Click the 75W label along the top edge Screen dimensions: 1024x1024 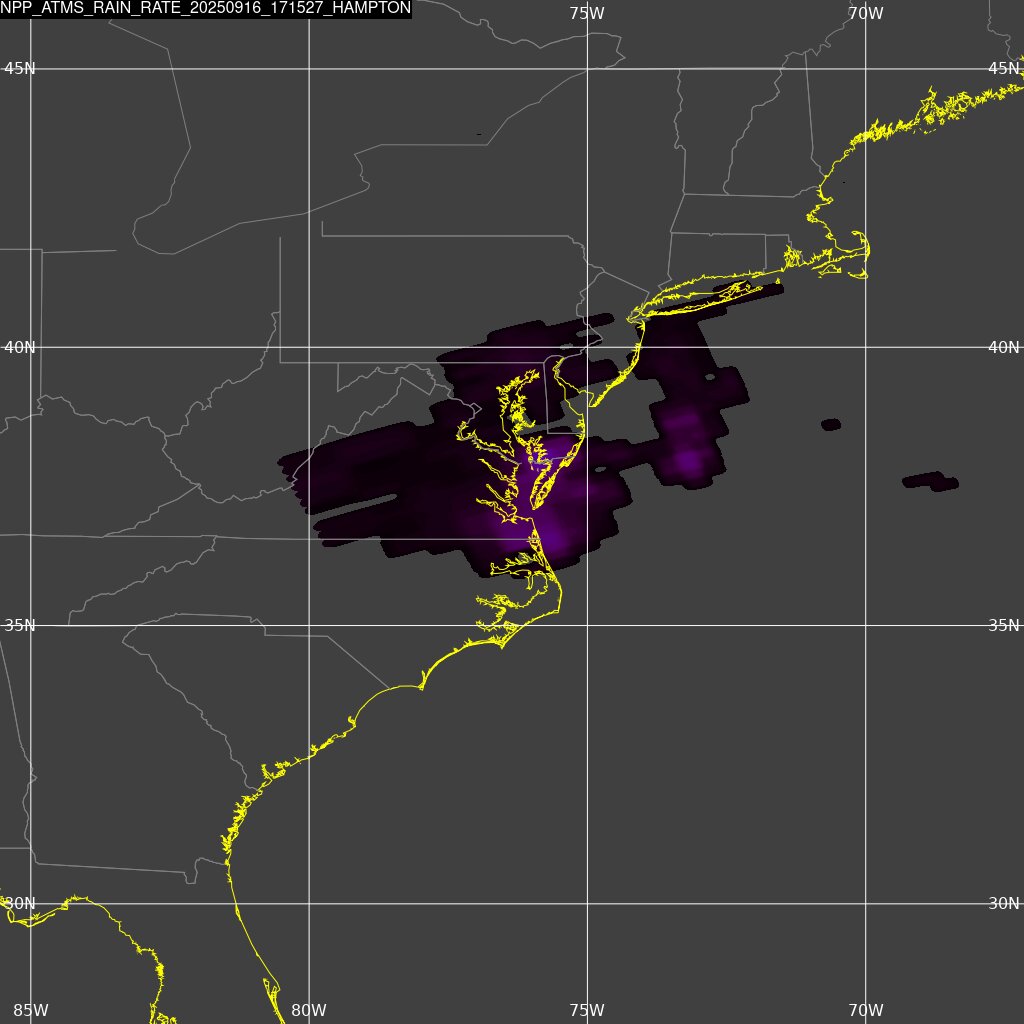coord(587,13)
